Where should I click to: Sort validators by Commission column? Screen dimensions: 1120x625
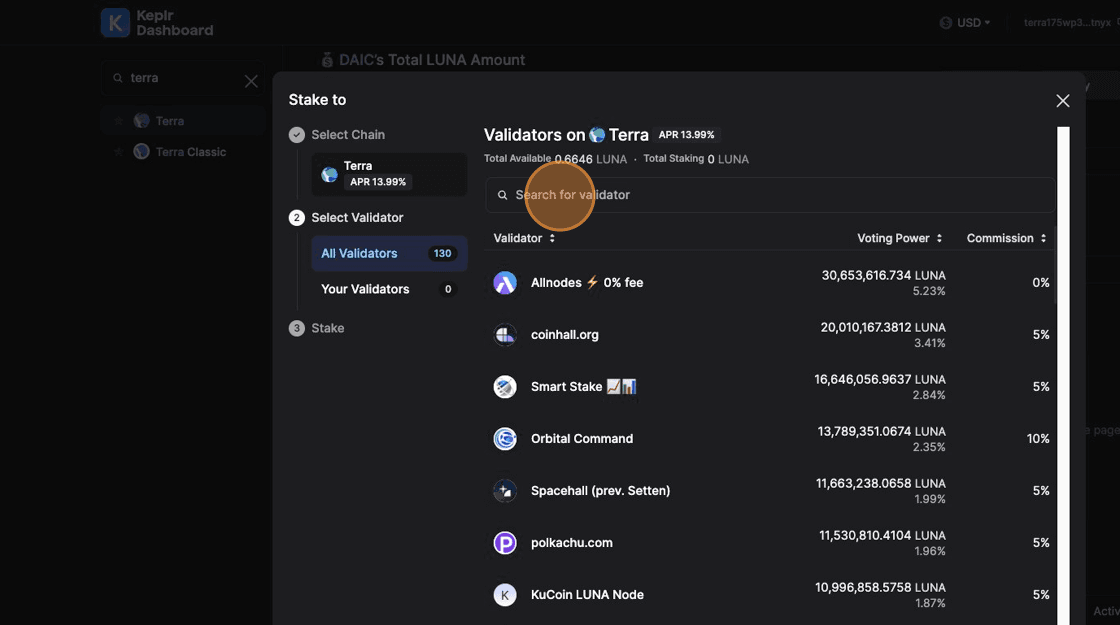pos(1006,238)
